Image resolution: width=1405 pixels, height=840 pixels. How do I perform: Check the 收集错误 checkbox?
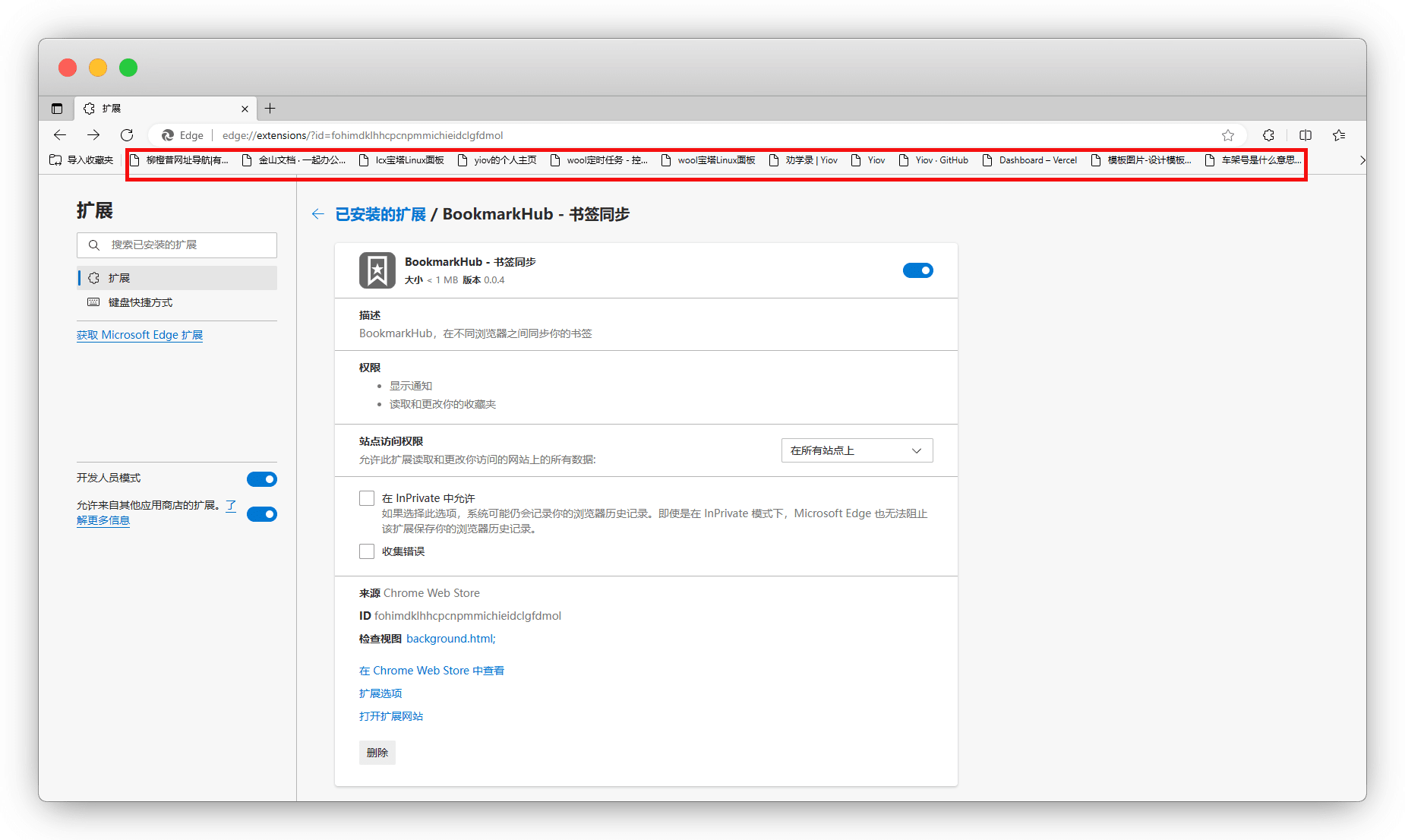point(367,551)
